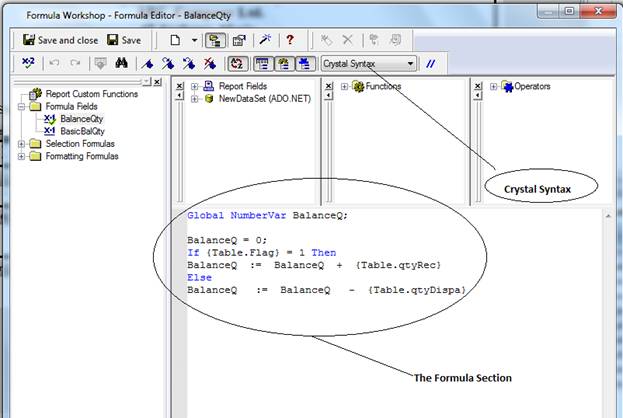623x418 pixels.
Task: Click the Expand Node toolbar icon
Action: coord(373,40)
